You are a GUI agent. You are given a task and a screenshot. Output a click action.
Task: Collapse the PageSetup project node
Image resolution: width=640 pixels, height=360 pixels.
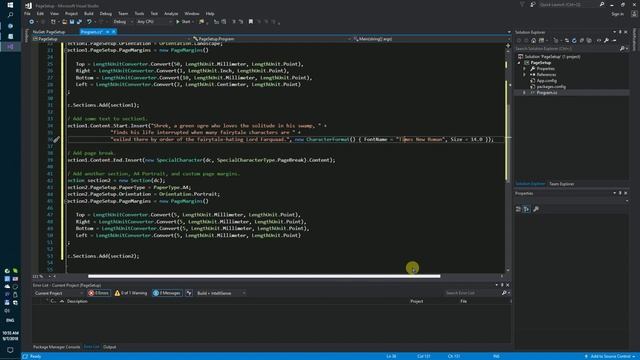pos(519,63)
